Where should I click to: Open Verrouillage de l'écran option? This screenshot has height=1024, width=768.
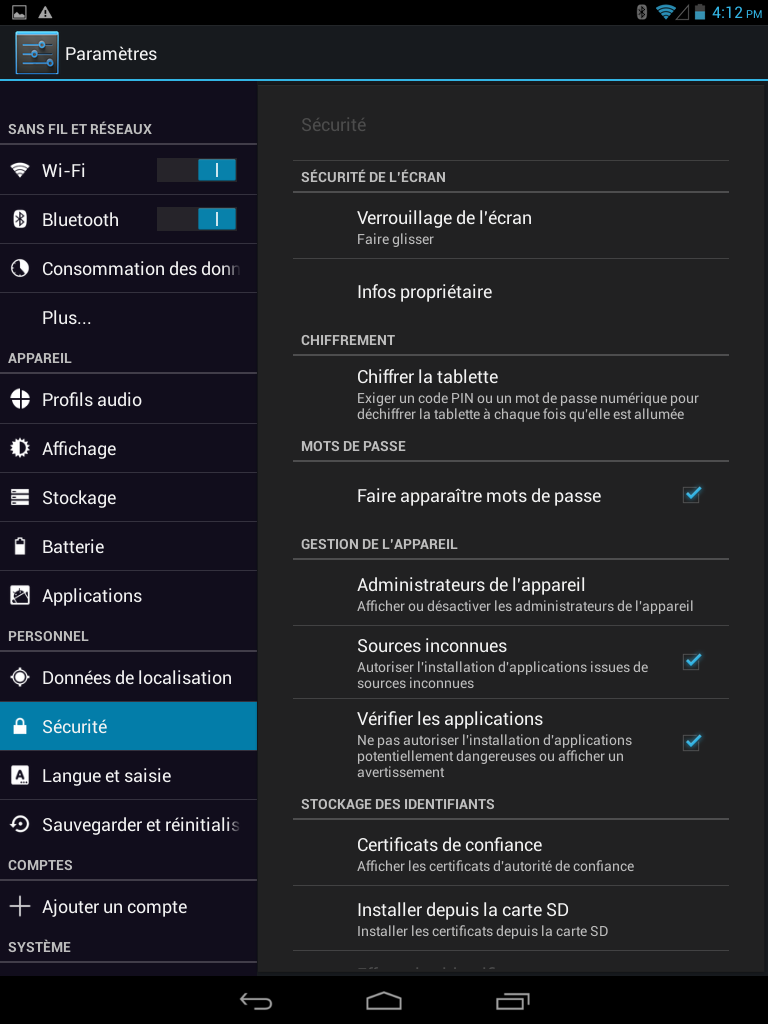click(x=511, y=226)
